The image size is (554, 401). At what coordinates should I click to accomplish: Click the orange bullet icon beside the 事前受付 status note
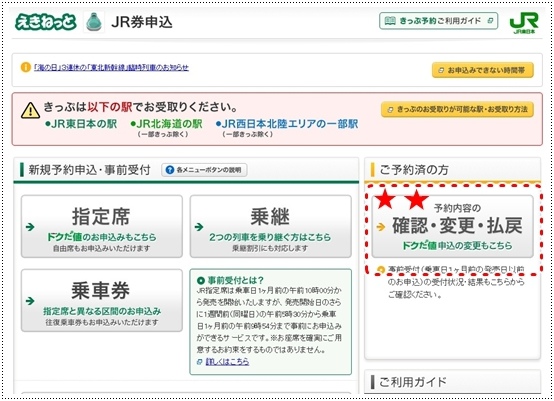click(381, 270)
